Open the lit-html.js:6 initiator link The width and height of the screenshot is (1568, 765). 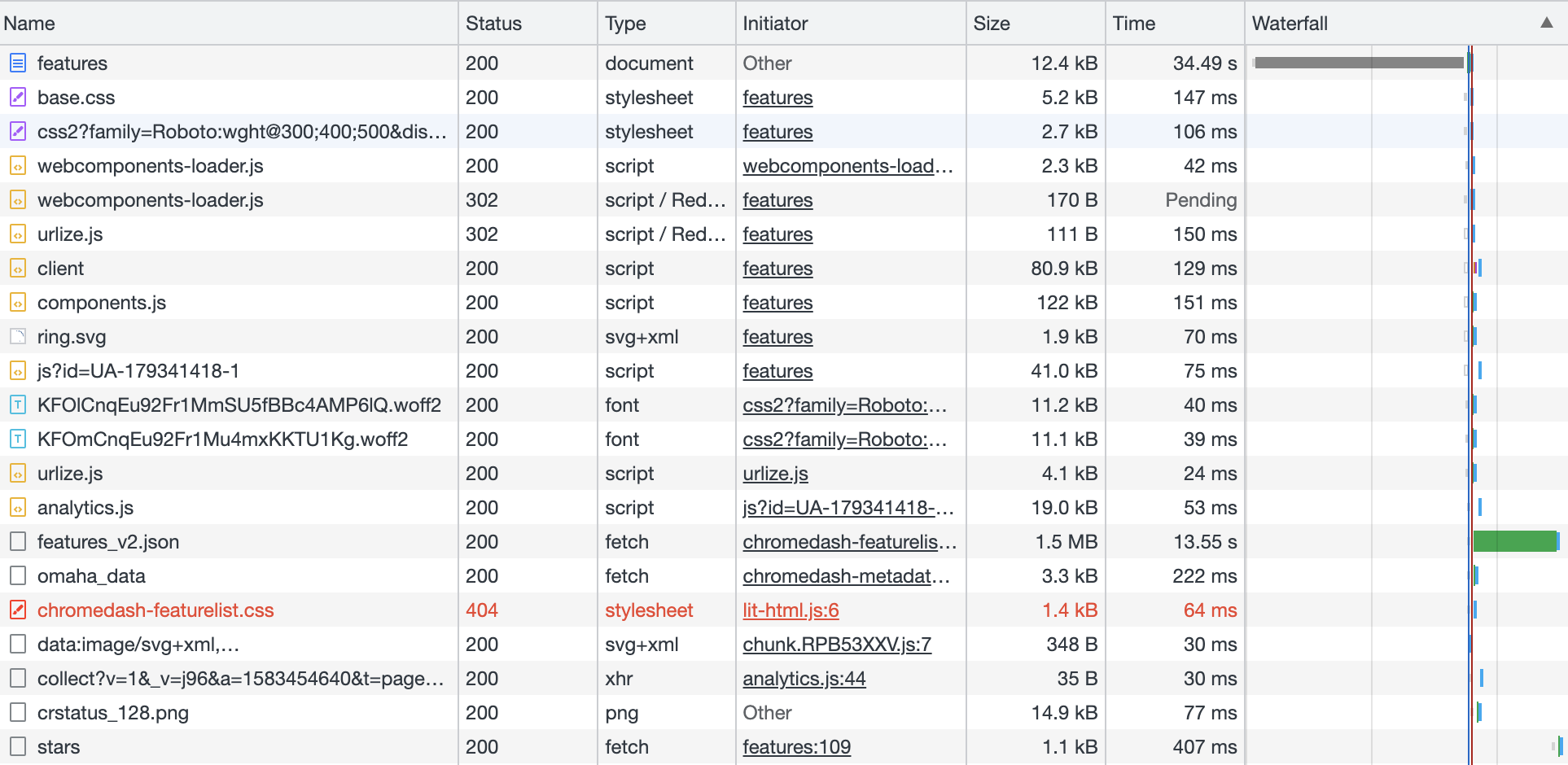790,610
